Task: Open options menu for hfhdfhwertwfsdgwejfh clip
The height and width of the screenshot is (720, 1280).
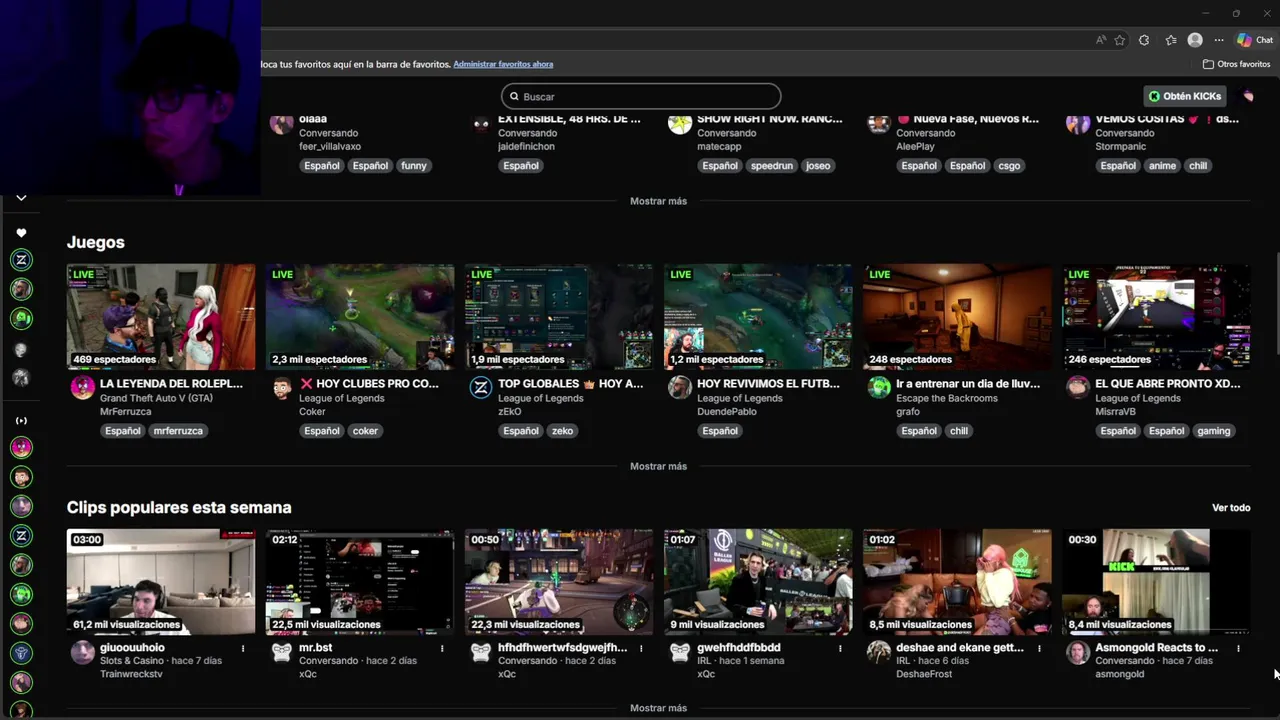Action: click(641, 648)
